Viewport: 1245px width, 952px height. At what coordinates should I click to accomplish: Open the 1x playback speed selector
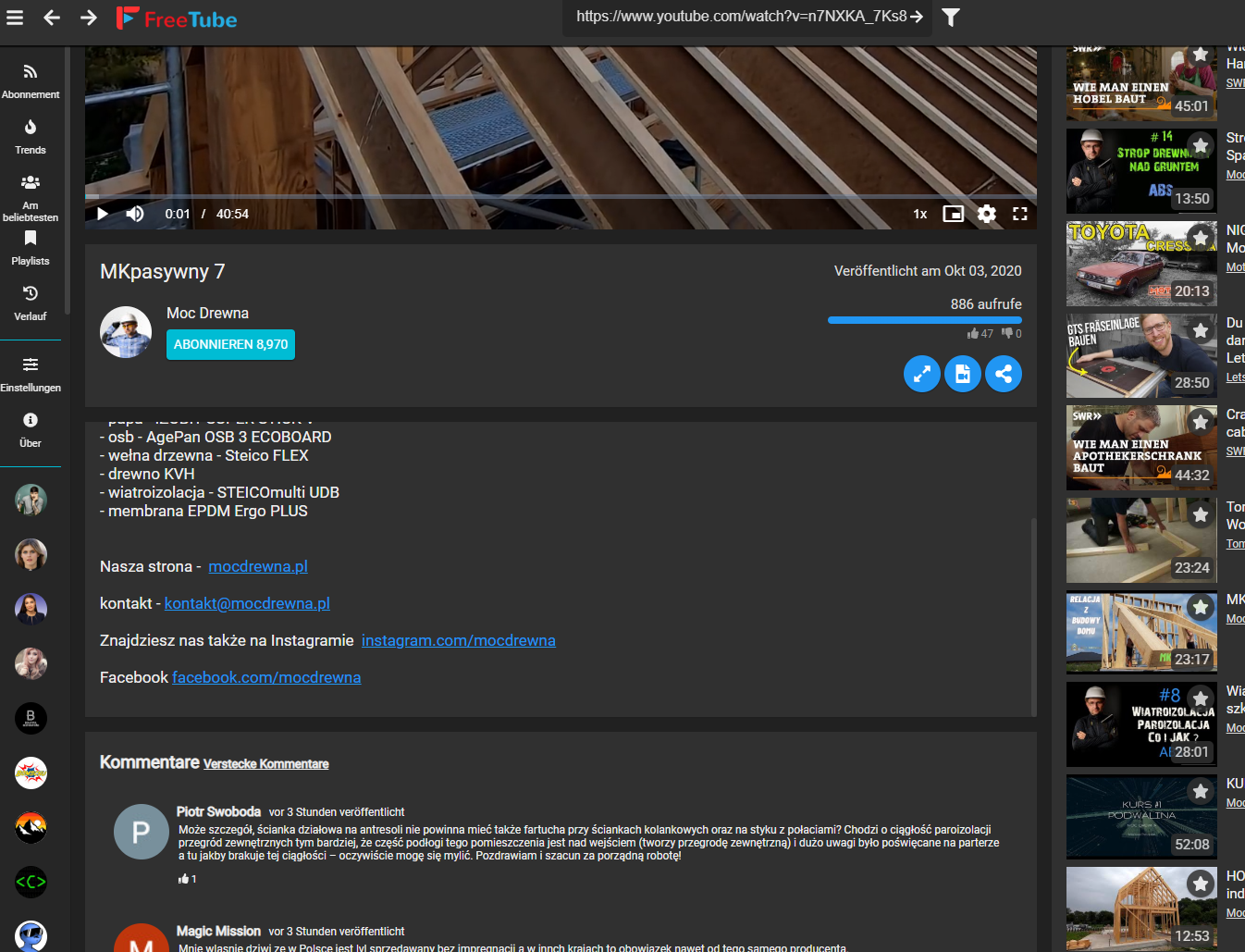(919, 214)
